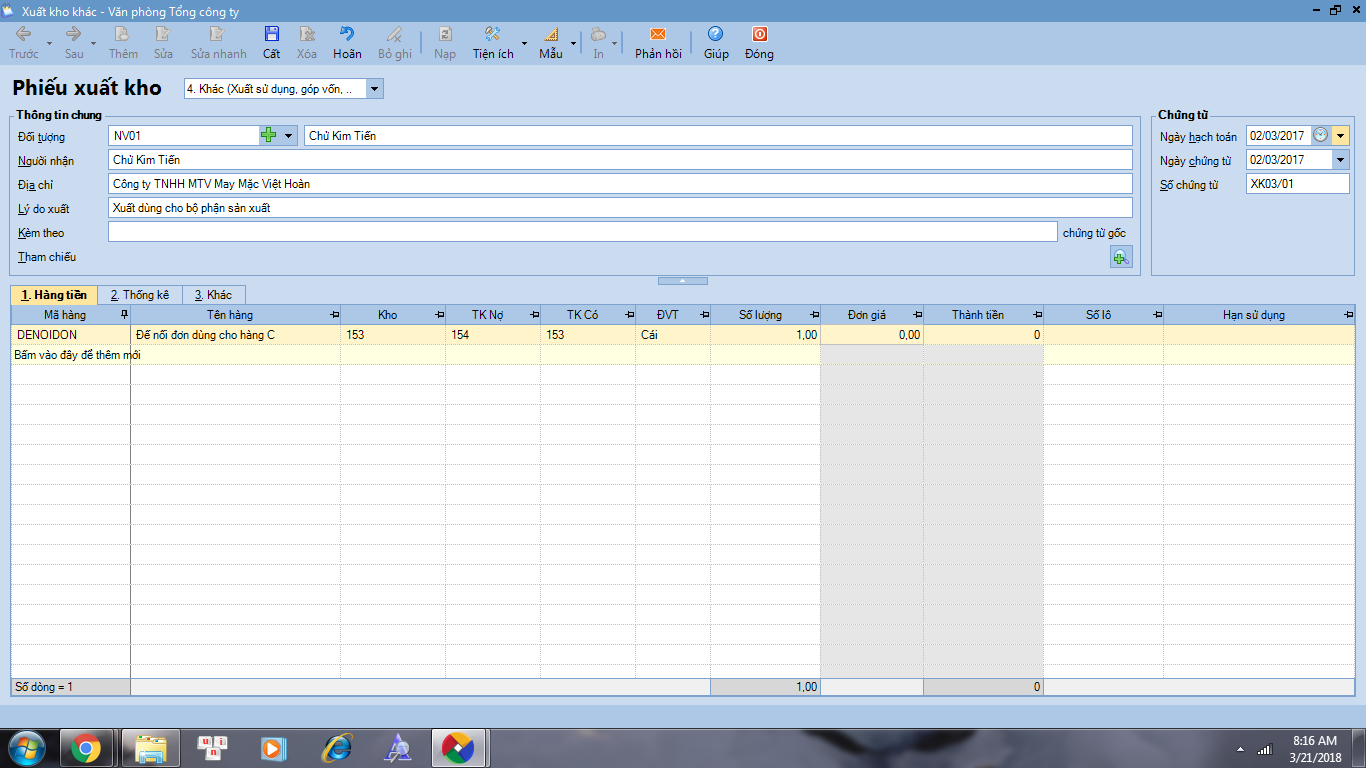This screenshot has width=1366, height=768.
Task: Open Ngày hạch toán date dropdown
Action: pyautogui.click(x=1340, y=135)
